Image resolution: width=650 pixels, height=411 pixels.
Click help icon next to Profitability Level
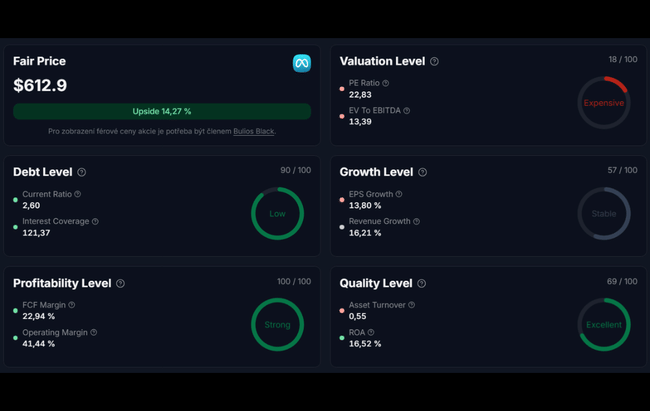(x=120, y=283)
